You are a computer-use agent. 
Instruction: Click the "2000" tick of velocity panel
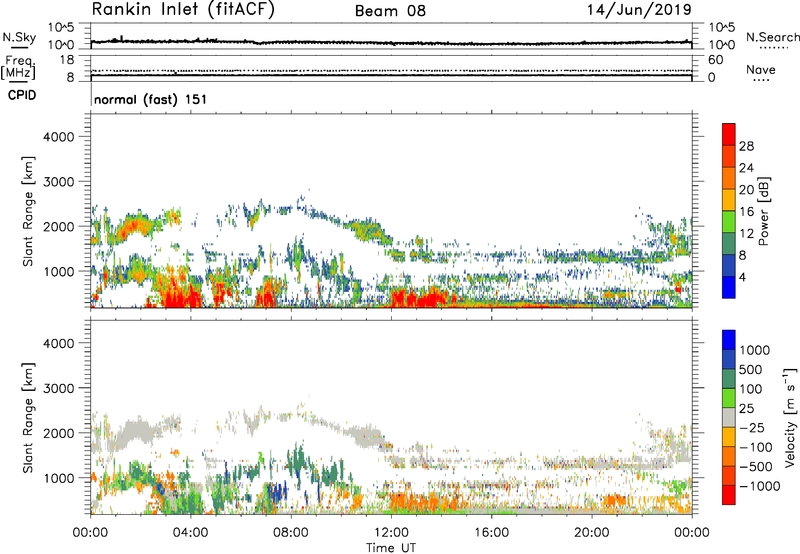click(58, 433)
